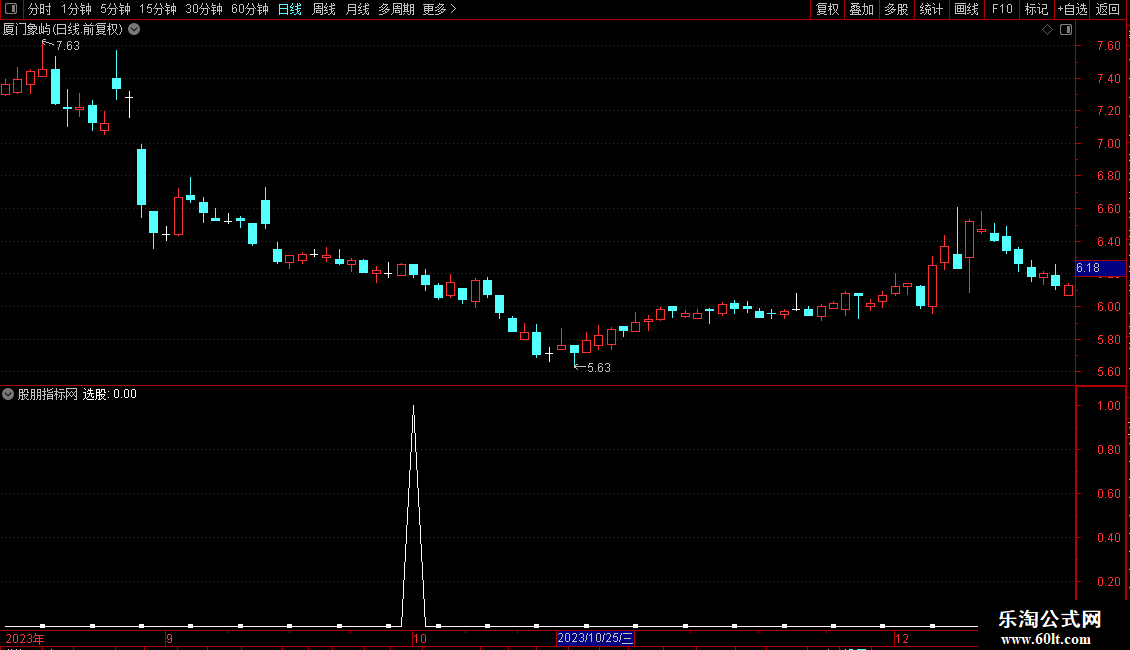The height and width of the screenshot is (650, 1130).
Task: Select the 周线 weekly chart tab
Action: click(324, 9)
